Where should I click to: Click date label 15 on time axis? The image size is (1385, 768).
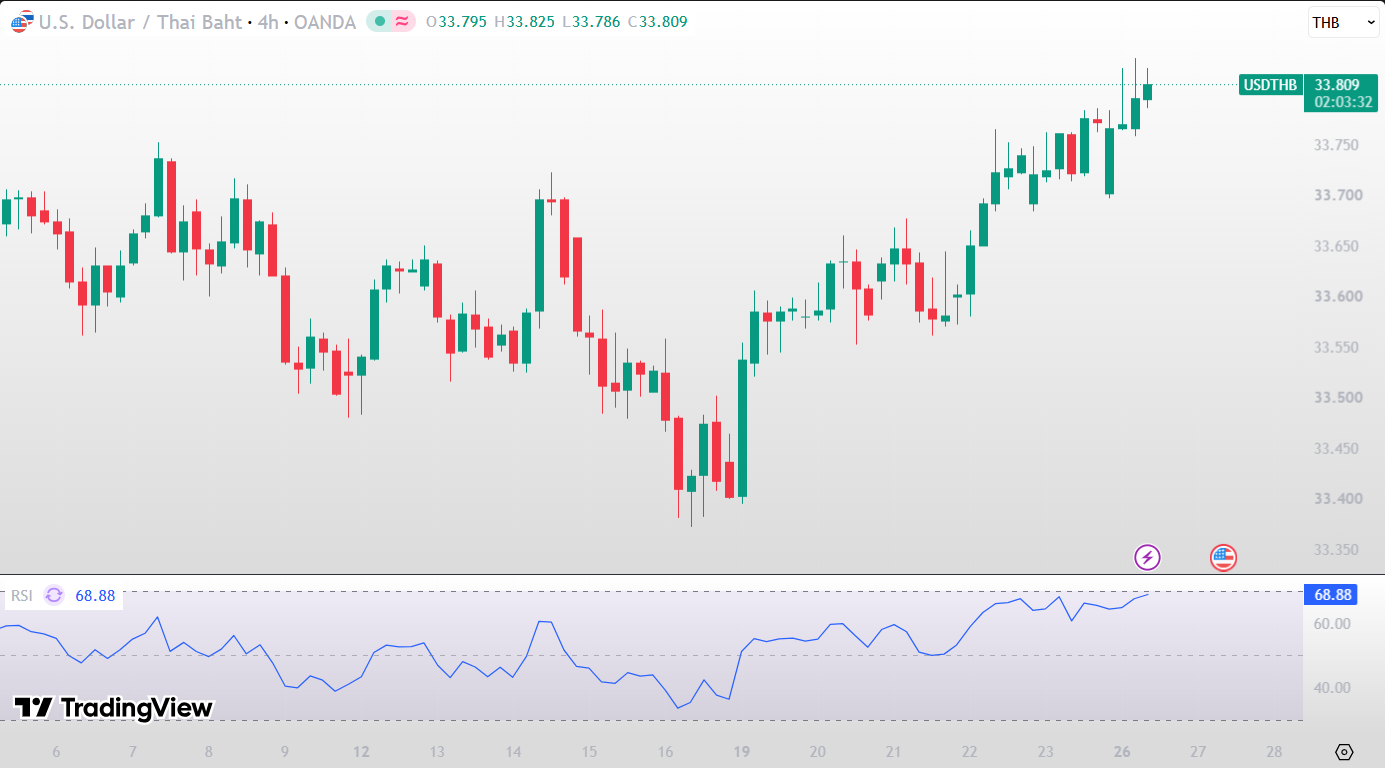pos(589,752)
